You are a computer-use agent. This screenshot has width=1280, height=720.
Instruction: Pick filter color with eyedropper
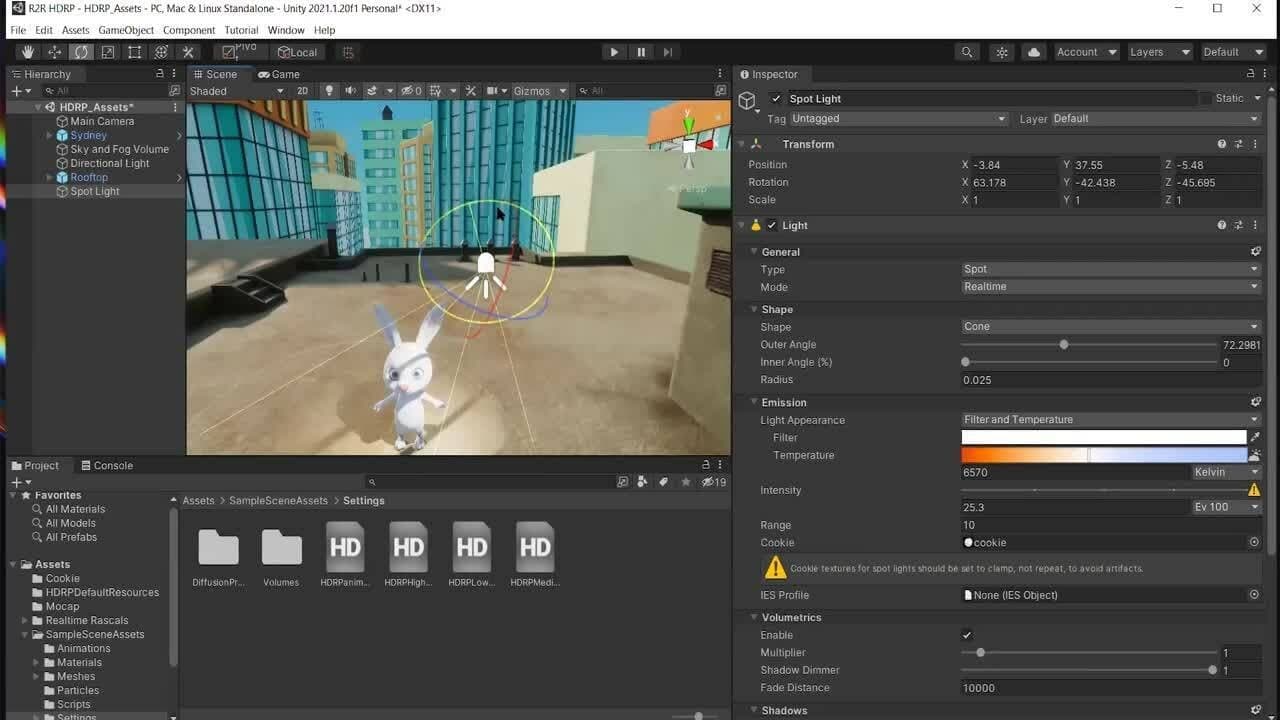point(1255,437)
